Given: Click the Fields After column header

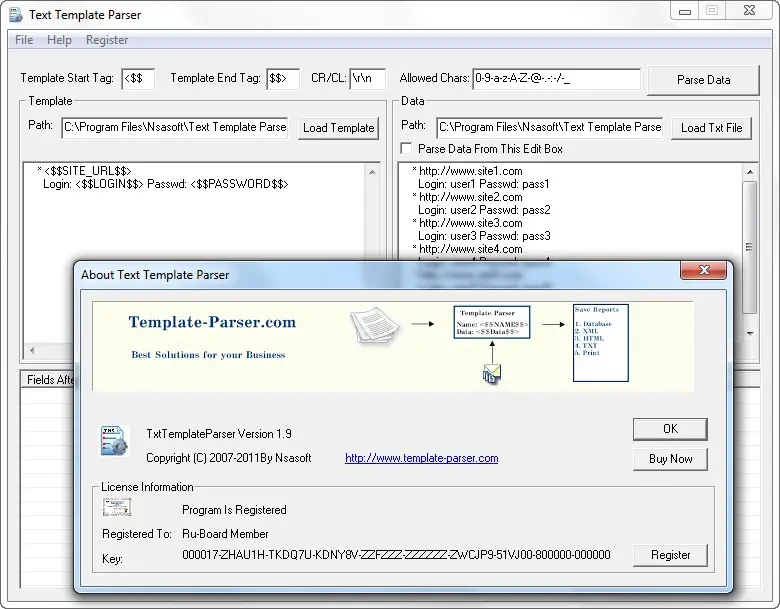Looking at the screenshot, I should coord(48,380).
